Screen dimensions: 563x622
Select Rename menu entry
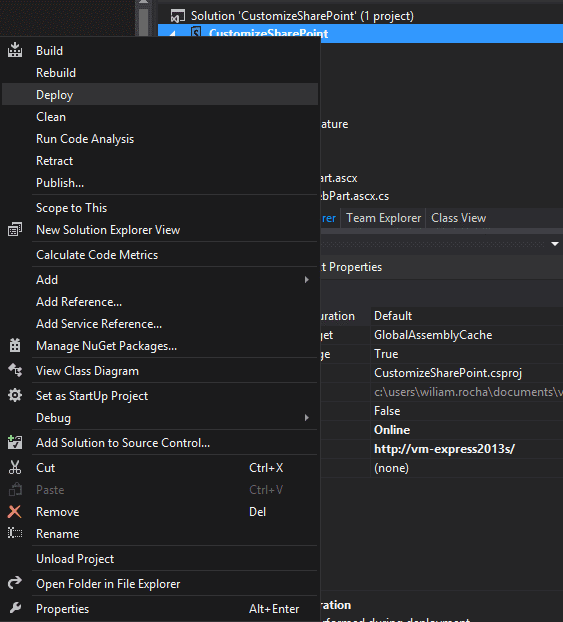pyautogui.click(x=160, y=534)
